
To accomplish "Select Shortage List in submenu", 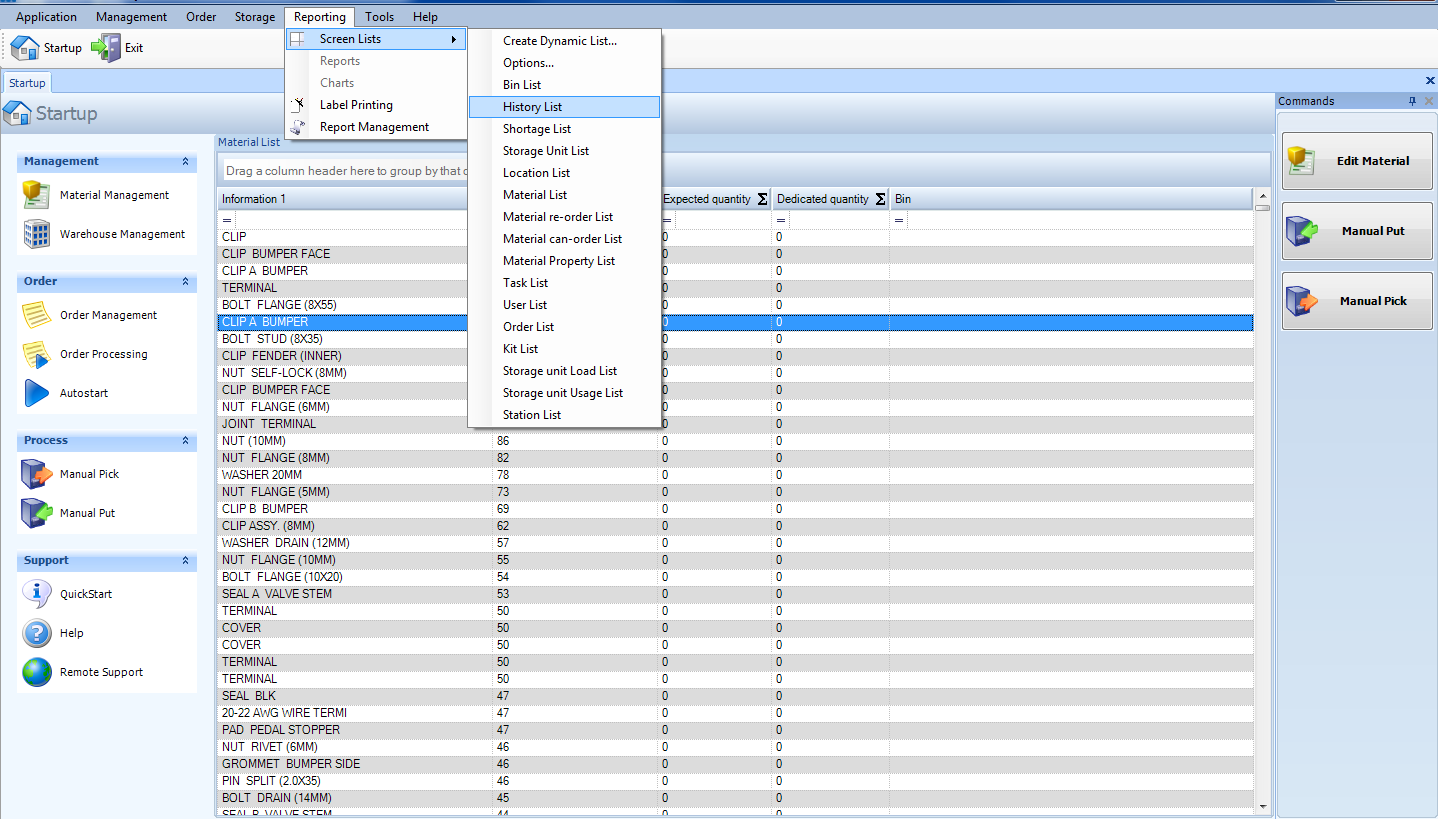I will click(x=564, y=129).
